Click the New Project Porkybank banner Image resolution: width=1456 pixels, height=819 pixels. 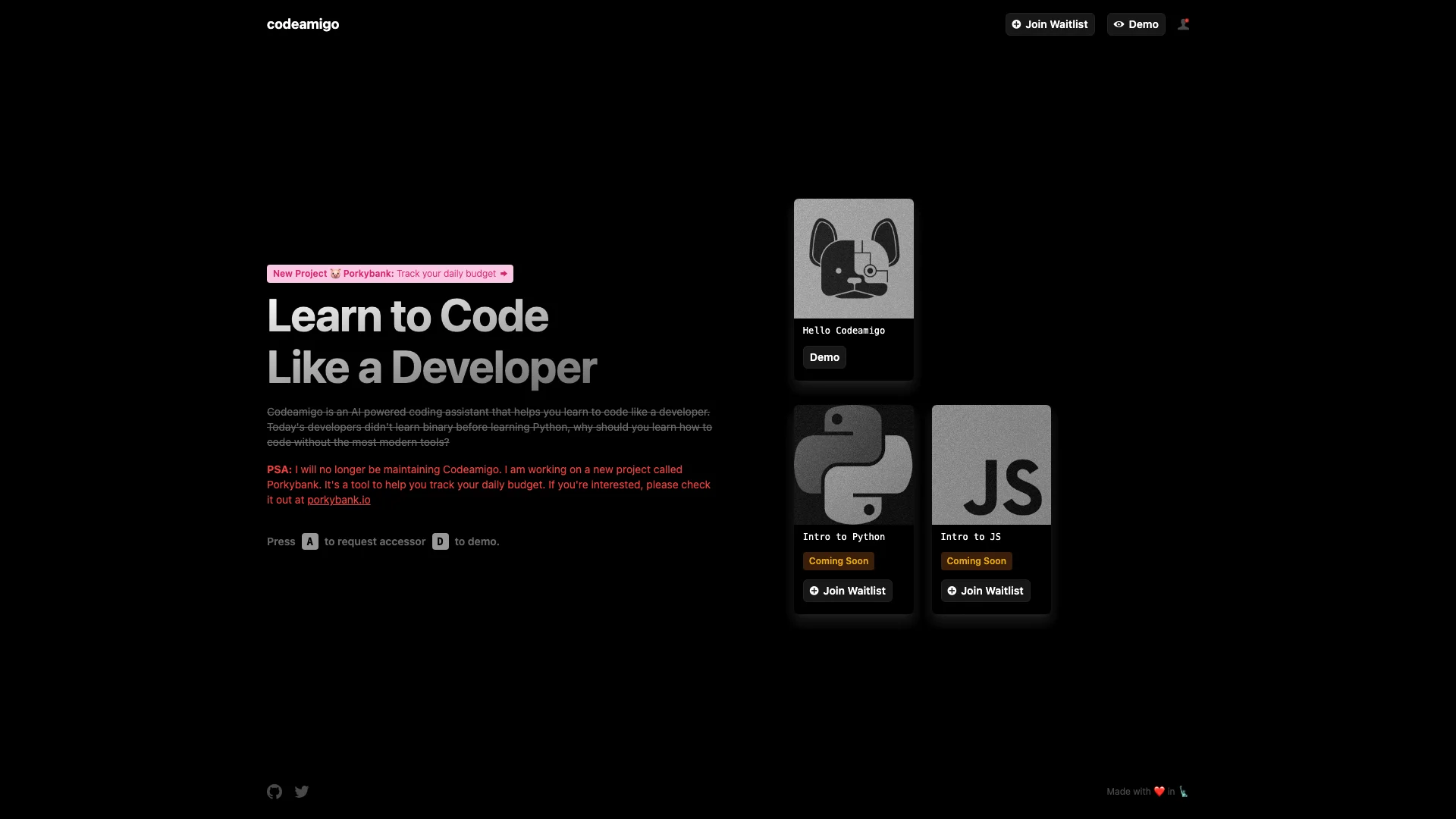(x=389, y=273)
